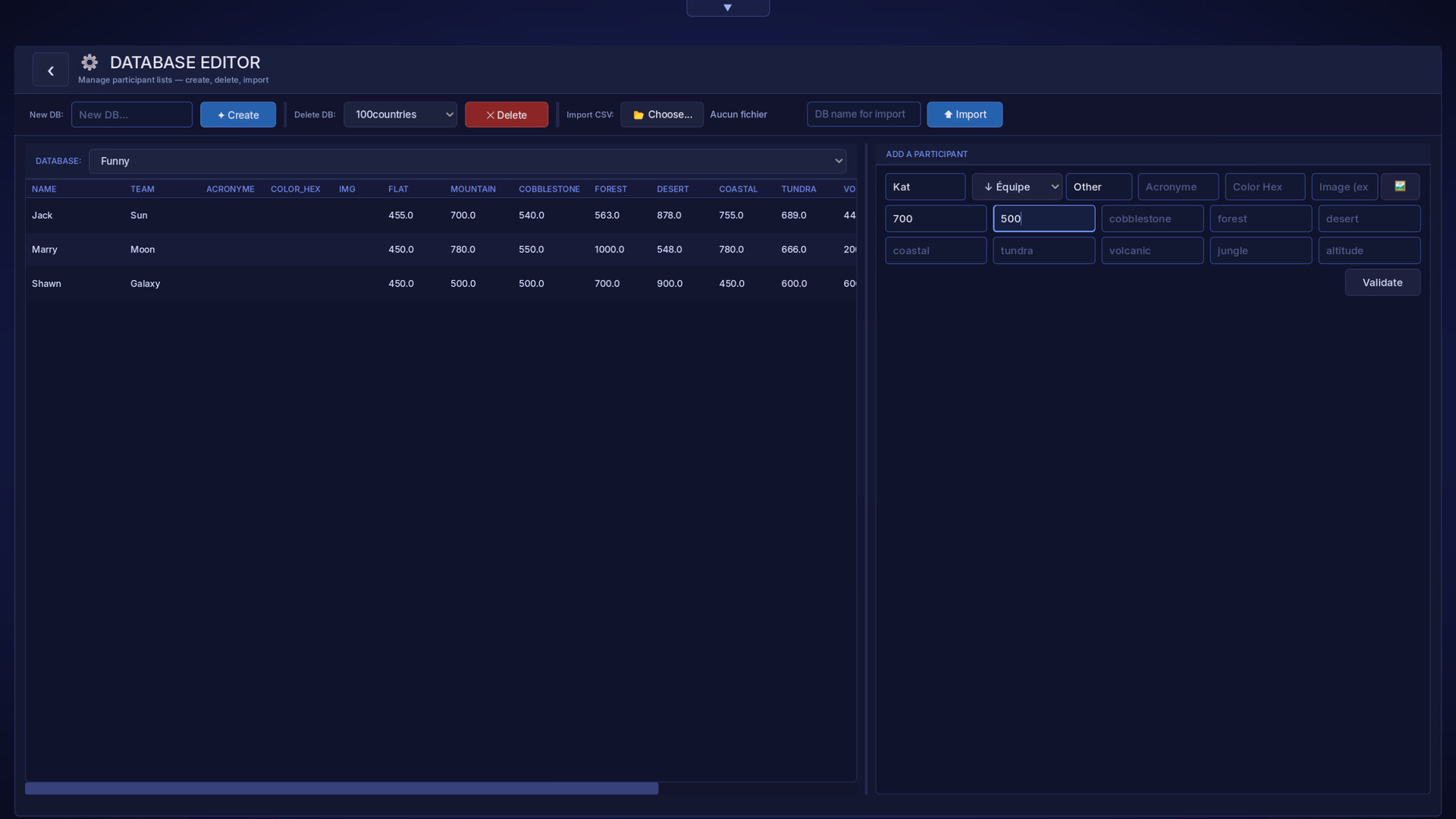Open the Delete DB 100countries dropdown
This screenshot has height=819, width=1456.
pos(400,115)
